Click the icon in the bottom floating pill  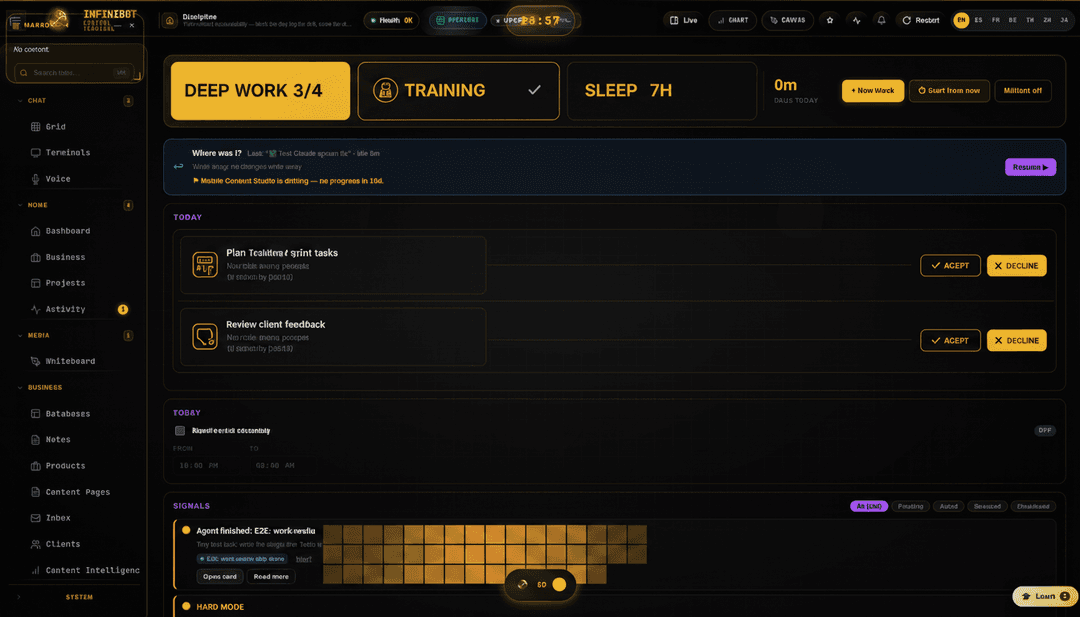522,585
